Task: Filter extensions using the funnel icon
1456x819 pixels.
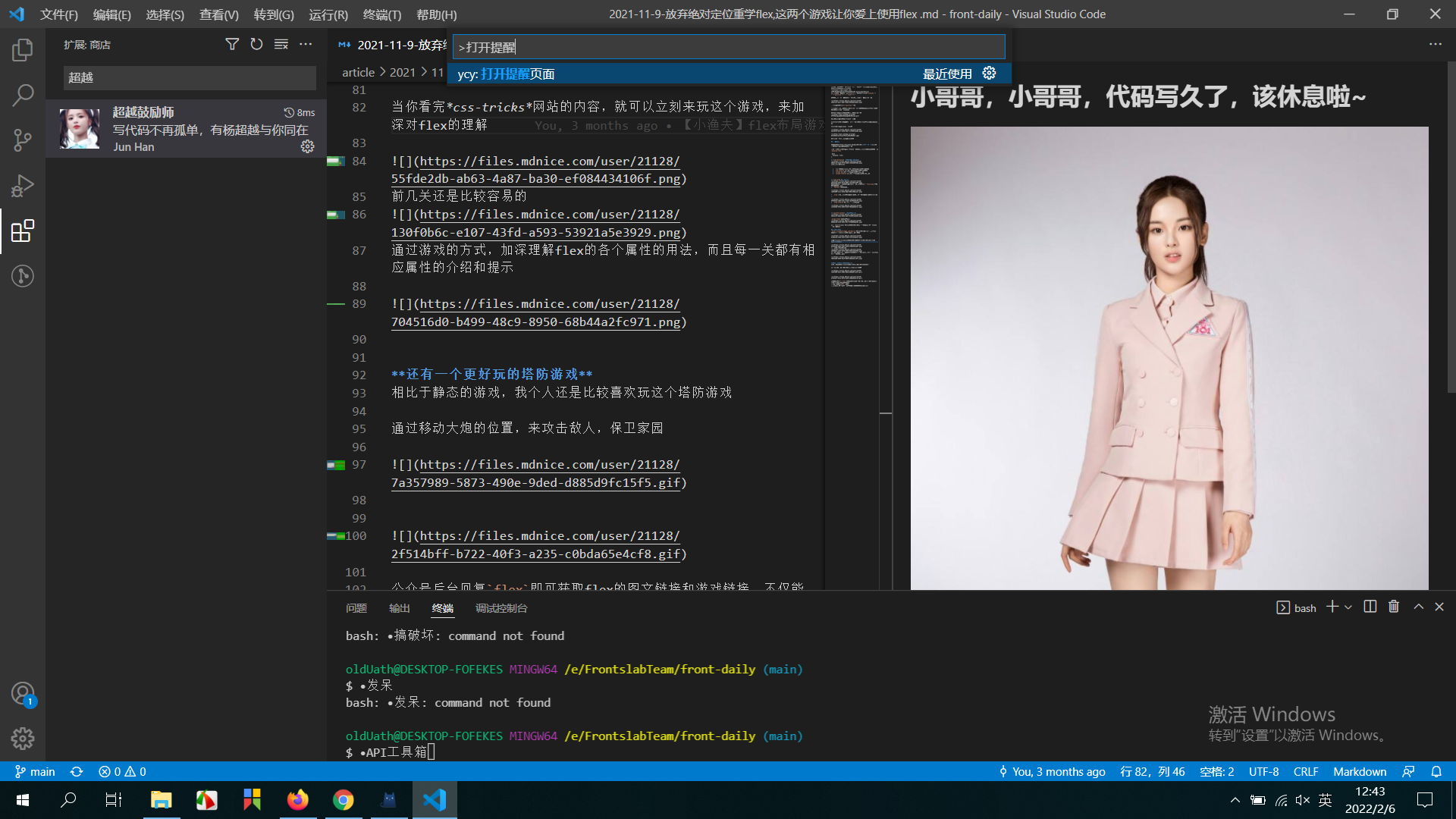Action: tap(232, 45)
